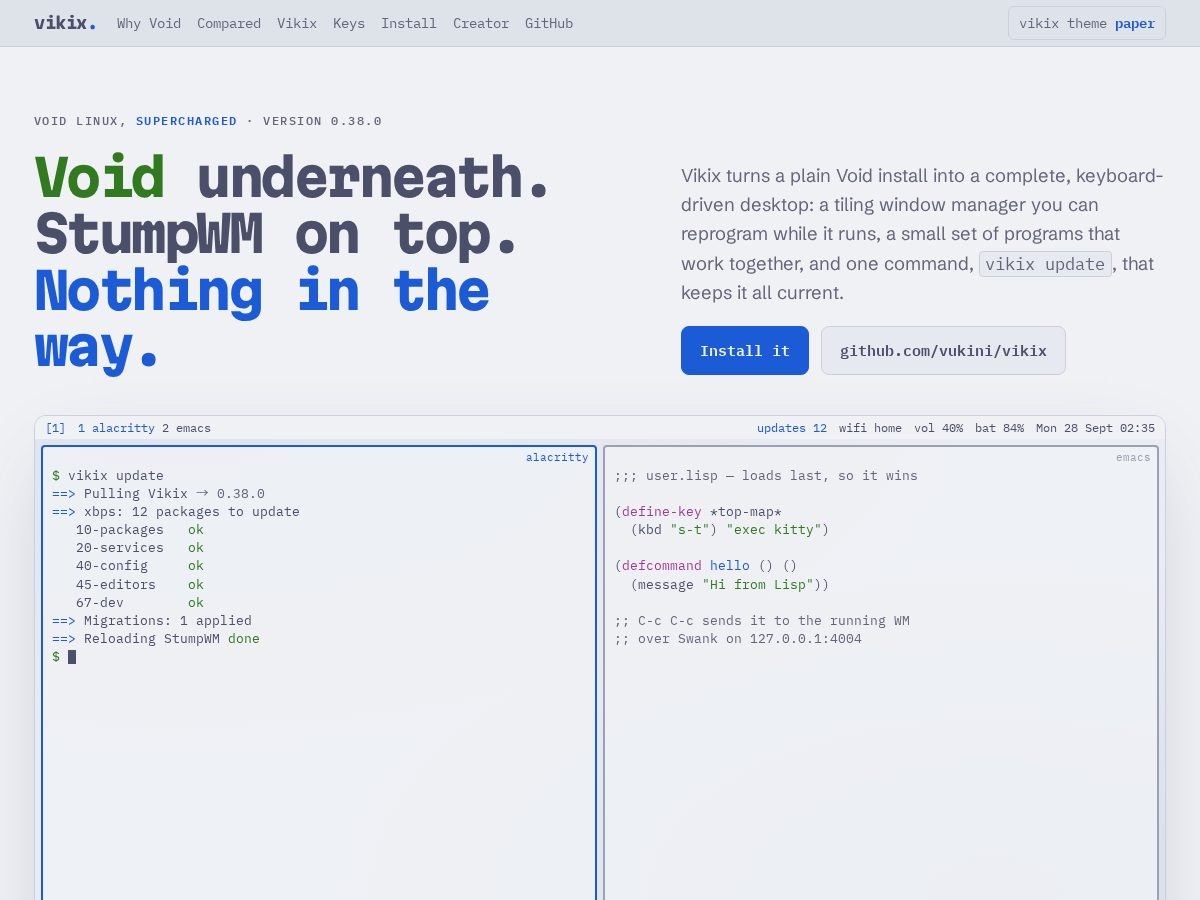
Task: Click the 'Reloading StumpWM done' line
Action: (x=156, y=639)
